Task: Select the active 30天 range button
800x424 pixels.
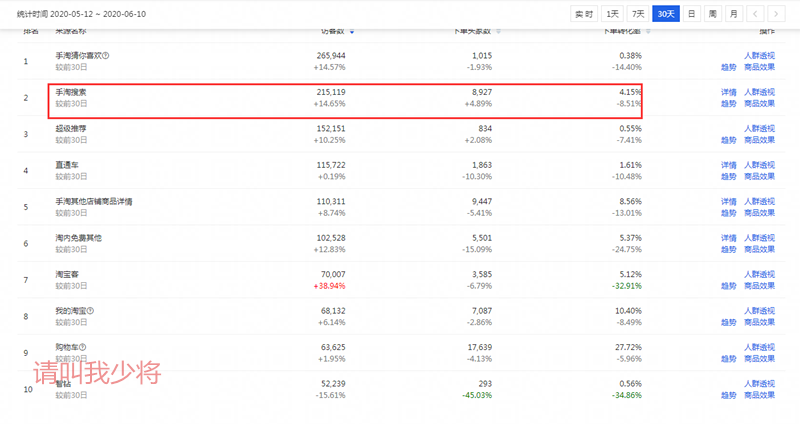Action: pos(666,13)
